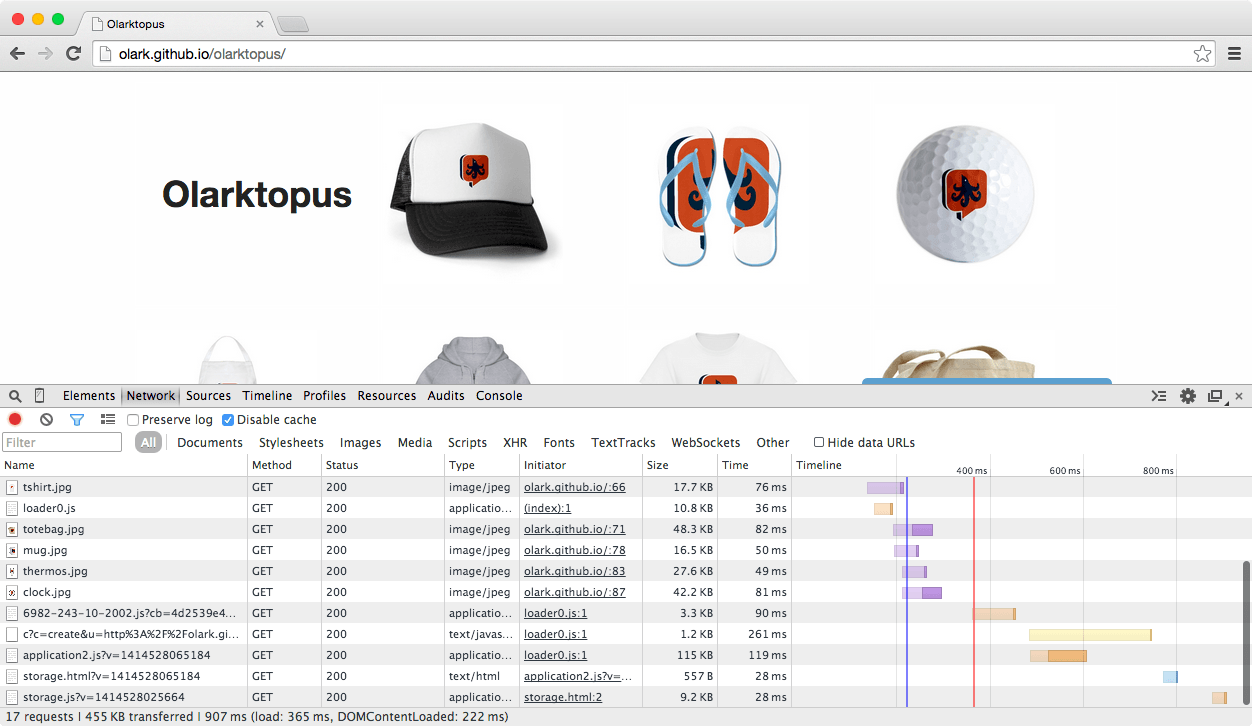The height and width of the screenshot is (726, 1252).
Task: Toggle the network filter funnel icon
Action: point(77,420)
